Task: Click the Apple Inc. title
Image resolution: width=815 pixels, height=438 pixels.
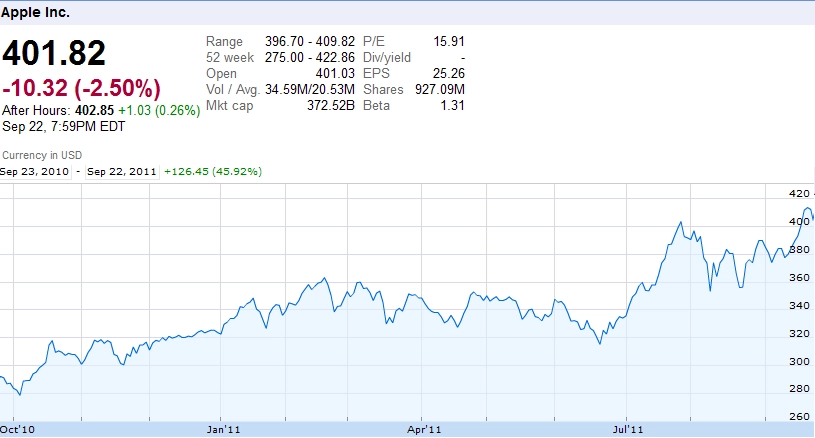Action: (35, 12)
